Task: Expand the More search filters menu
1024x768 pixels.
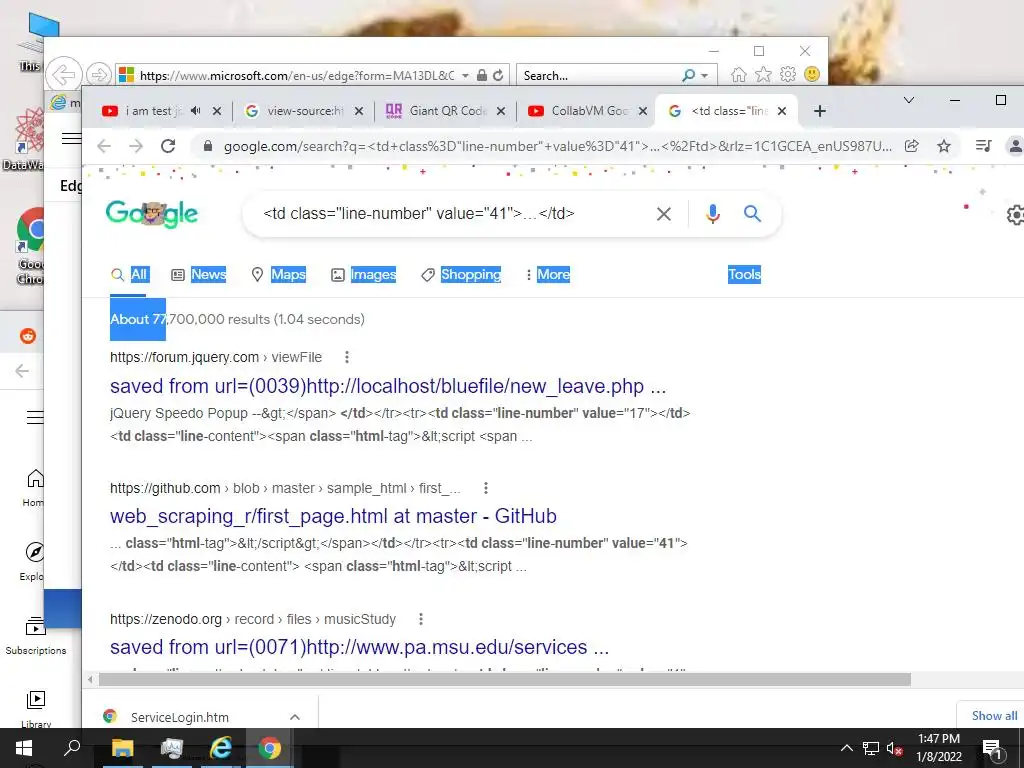Action: [547, 274]
